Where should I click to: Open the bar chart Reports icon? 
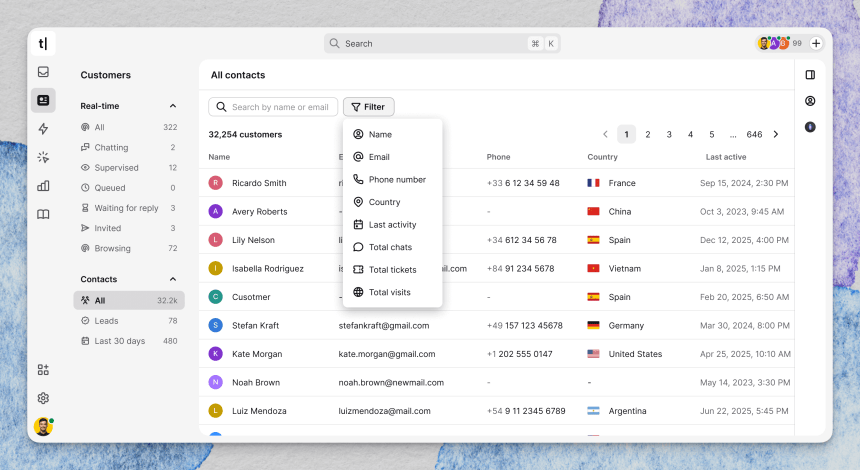click(x=43, y=186)
